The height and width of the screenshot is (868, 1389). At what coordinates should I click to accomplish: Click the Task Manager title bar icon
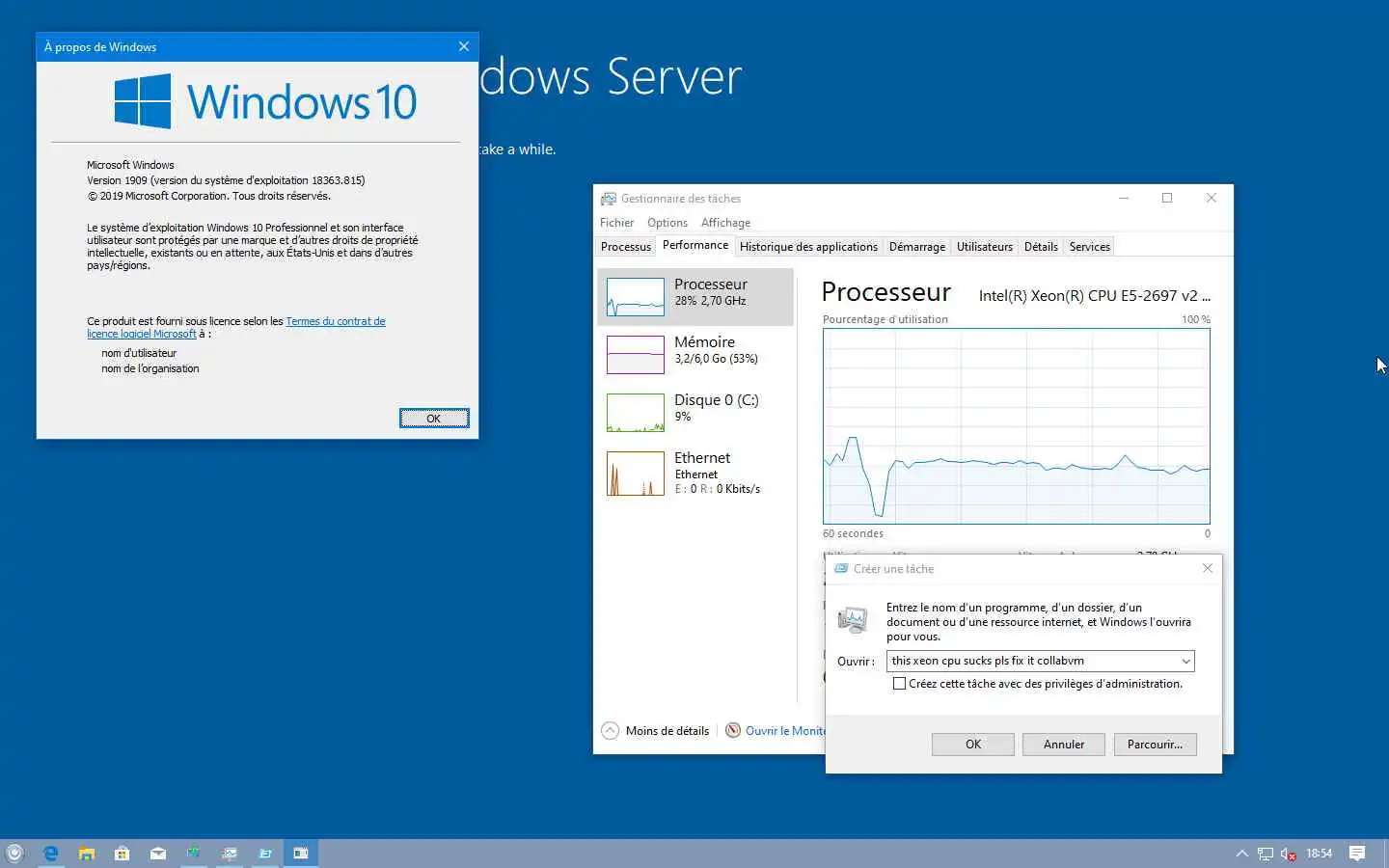click(x=608, y=199)
